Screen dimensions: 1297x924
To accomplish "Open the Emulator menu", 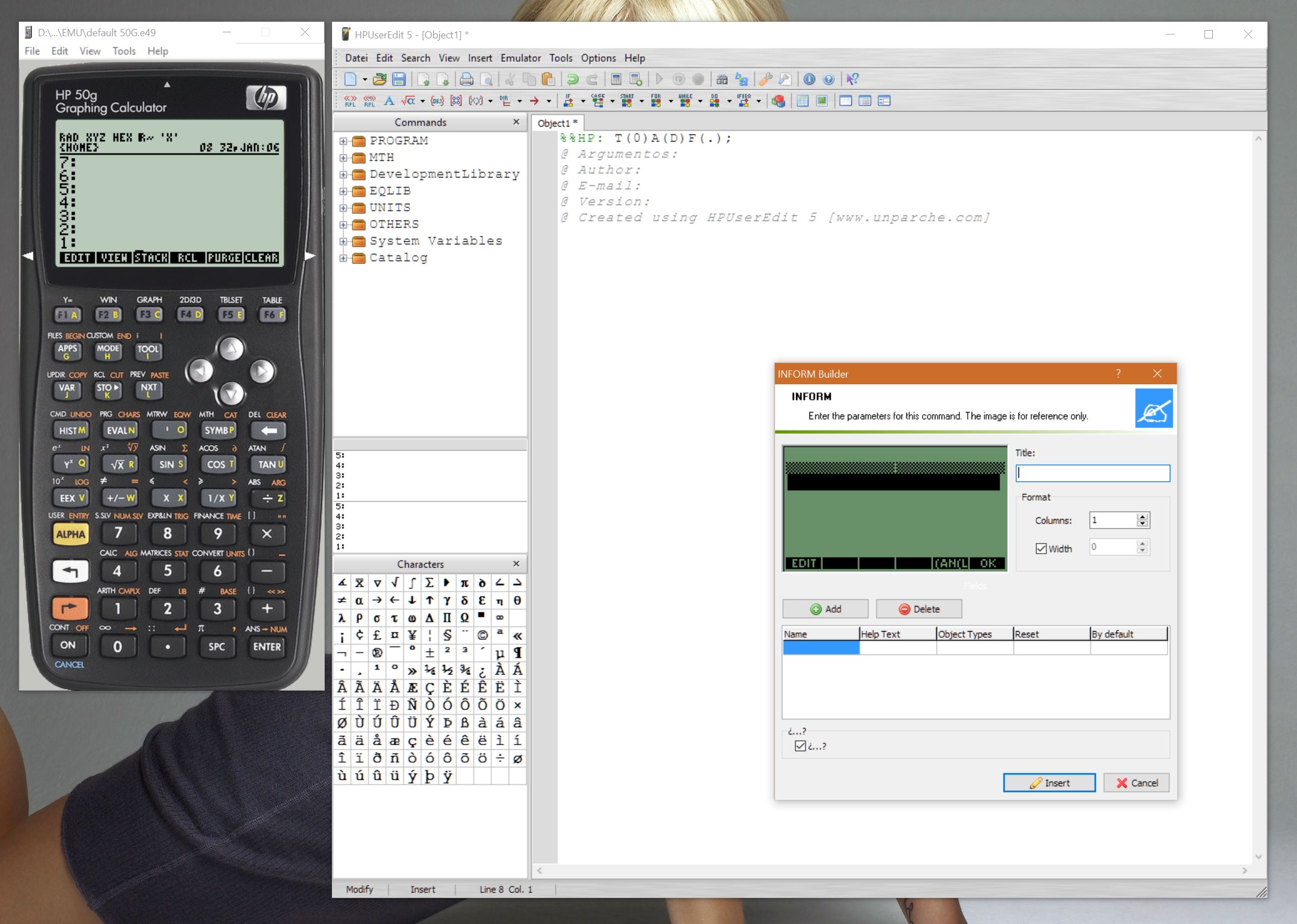I will click(x=521, y=58).
